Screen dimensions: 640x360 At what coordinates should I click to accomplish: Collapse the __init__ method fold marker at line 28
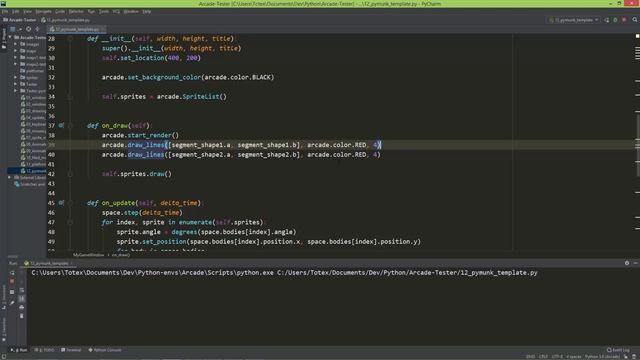(70, 39)
